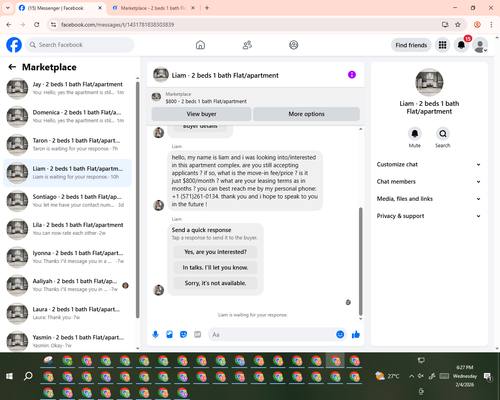Open Domenica's apartment conversation

click(x=68, y=117)
